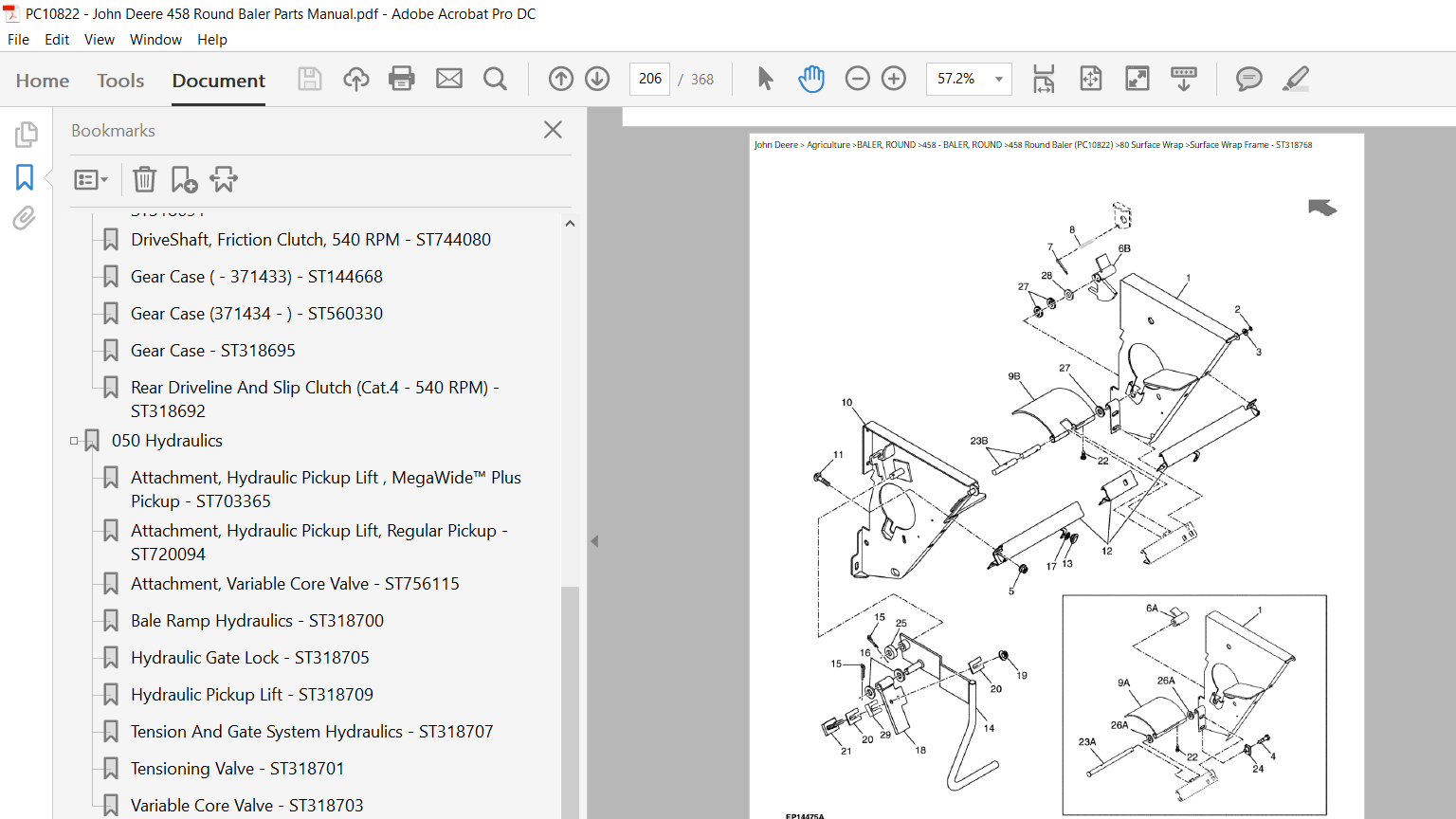The image size is (1456, 819).
Task: Print the document with printer icon
Action: click(x=402, y=79)
